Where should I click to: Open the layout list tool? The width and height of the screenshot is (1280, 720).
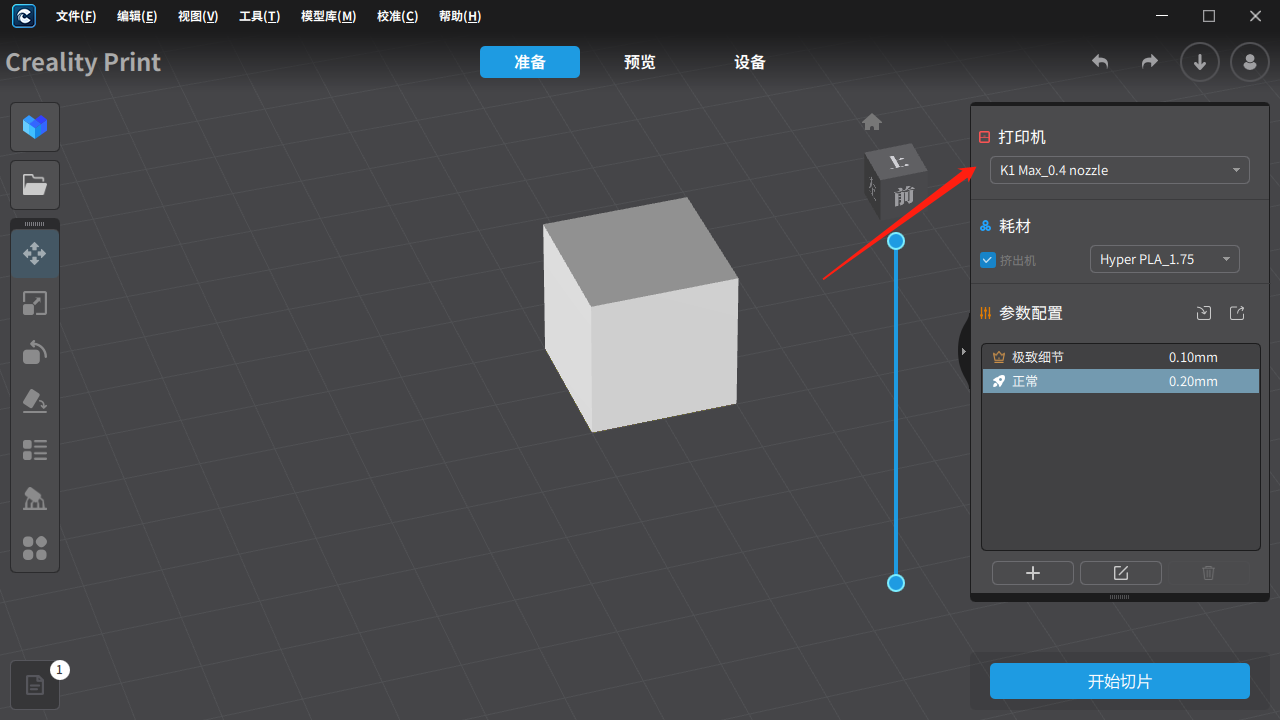pos(35,450)
